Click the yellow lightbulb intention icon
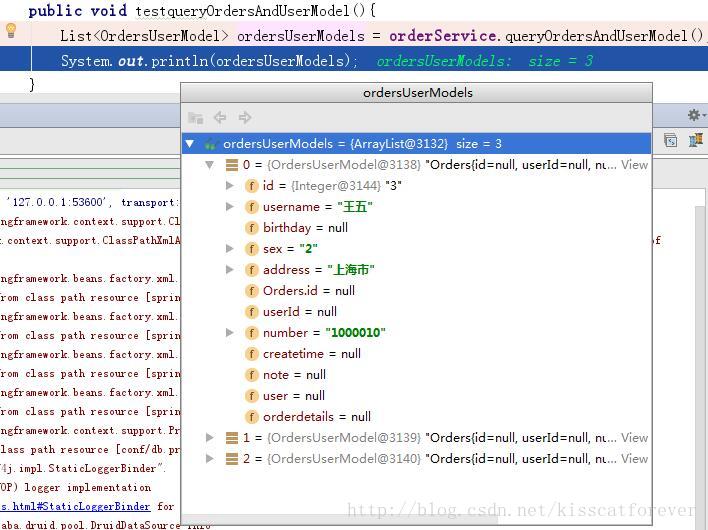The width and height of the screenshot is (708, 530). click(x=11, y=31)
